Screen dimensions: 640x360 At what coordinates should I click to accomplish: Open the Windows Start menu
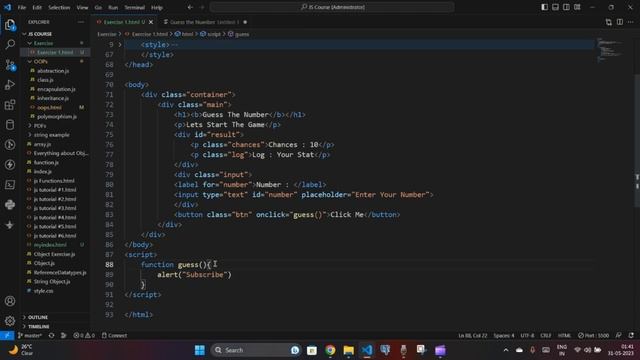coord(200,350)
